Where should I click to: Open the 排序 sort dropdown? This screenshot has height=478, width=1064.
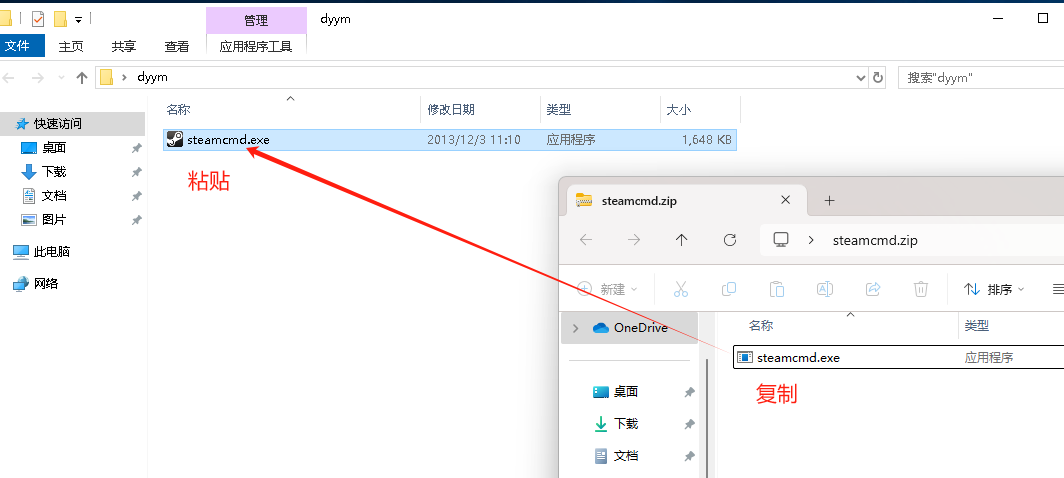coord(993,289)
